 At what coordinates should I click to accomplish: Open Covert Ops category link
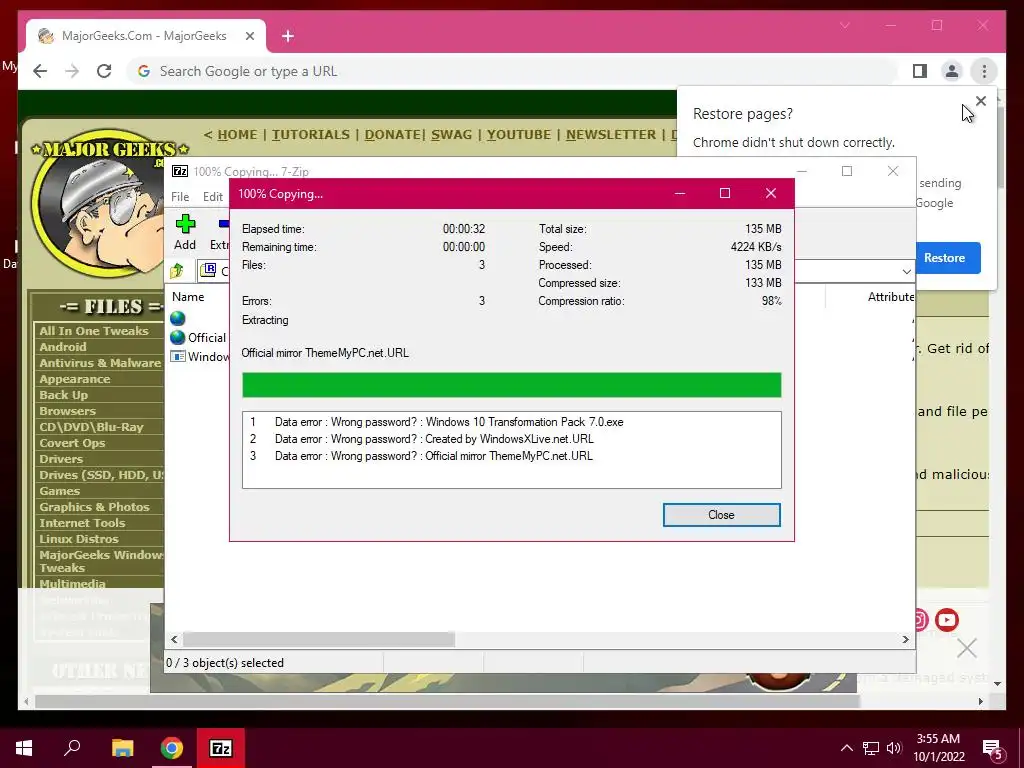point(72,443)
